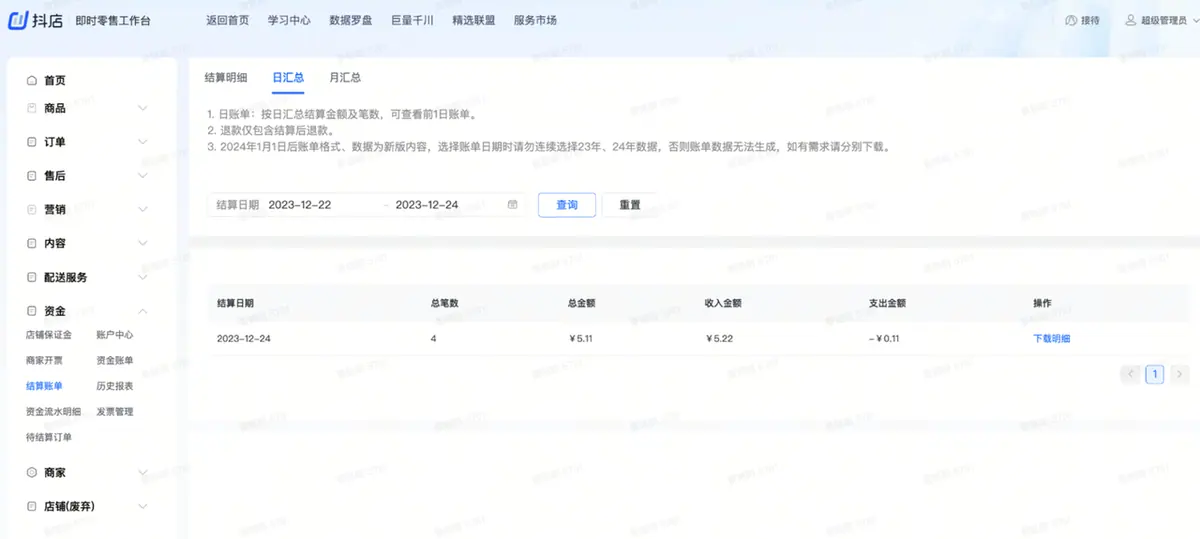
Task: Expand the 售后 menu chevron
Action: coord(142,176)
